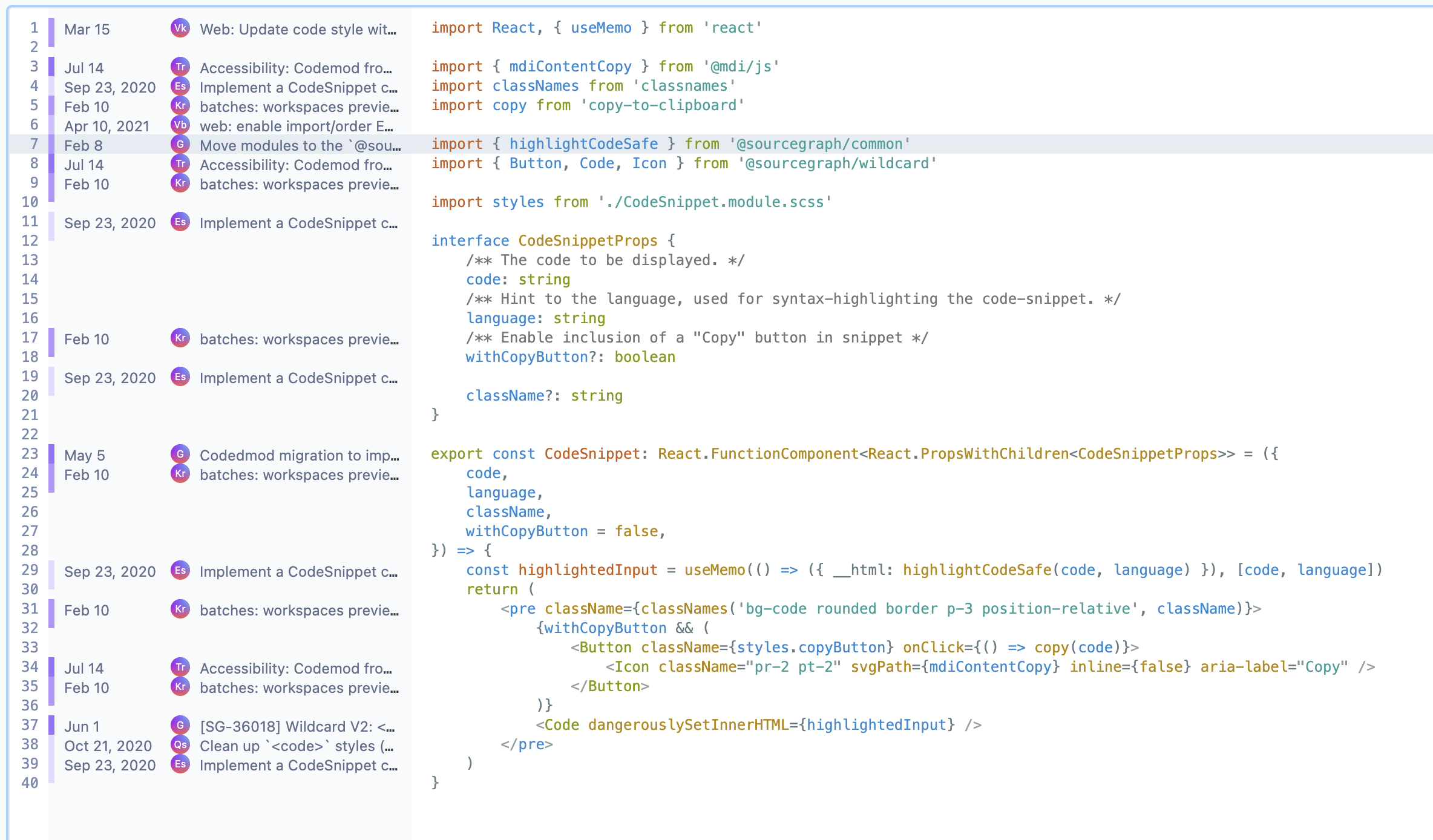
Task: Click the 'Apr 10, 2021' blame date
Action: pyautogui.click(x=107, y=126)
